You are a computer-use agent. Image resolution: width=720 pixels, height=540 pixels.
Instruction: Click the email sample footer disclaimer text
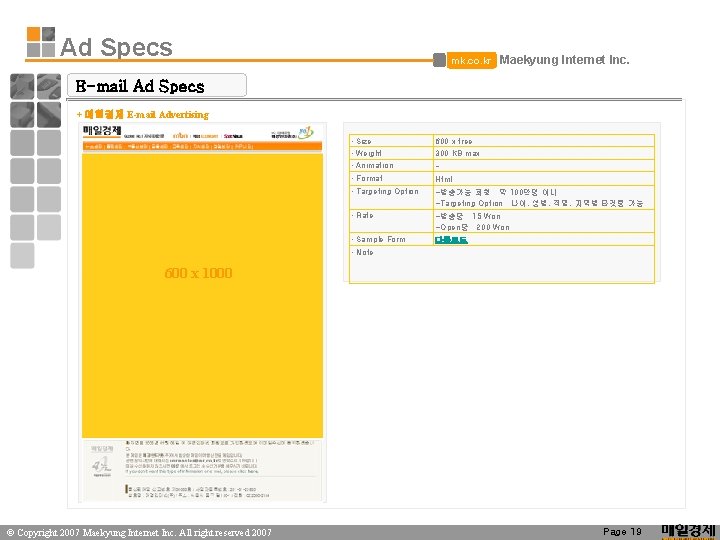[219, 457]
